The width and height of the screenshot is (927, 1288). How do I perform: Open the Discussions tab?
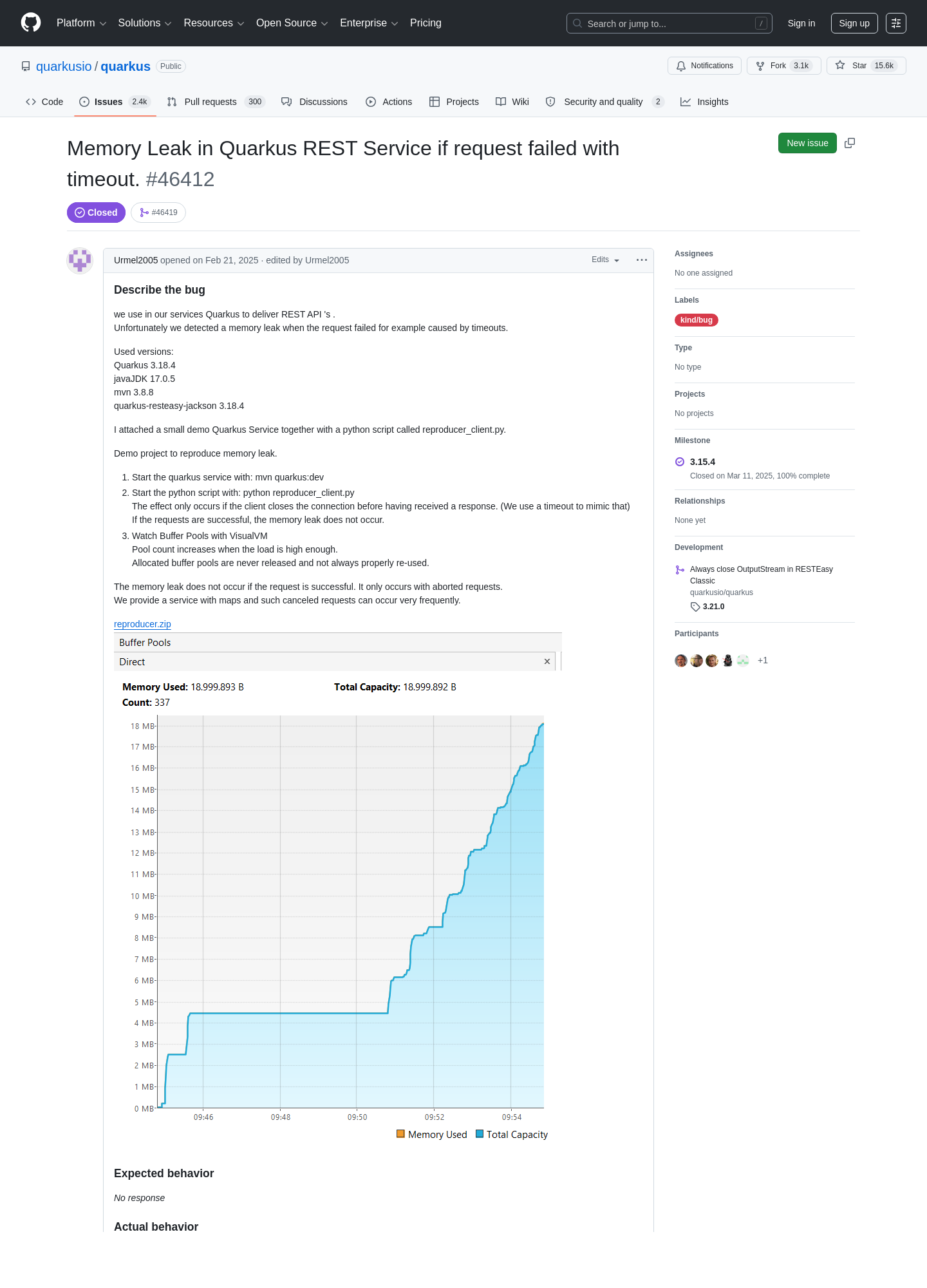point(314,102)
